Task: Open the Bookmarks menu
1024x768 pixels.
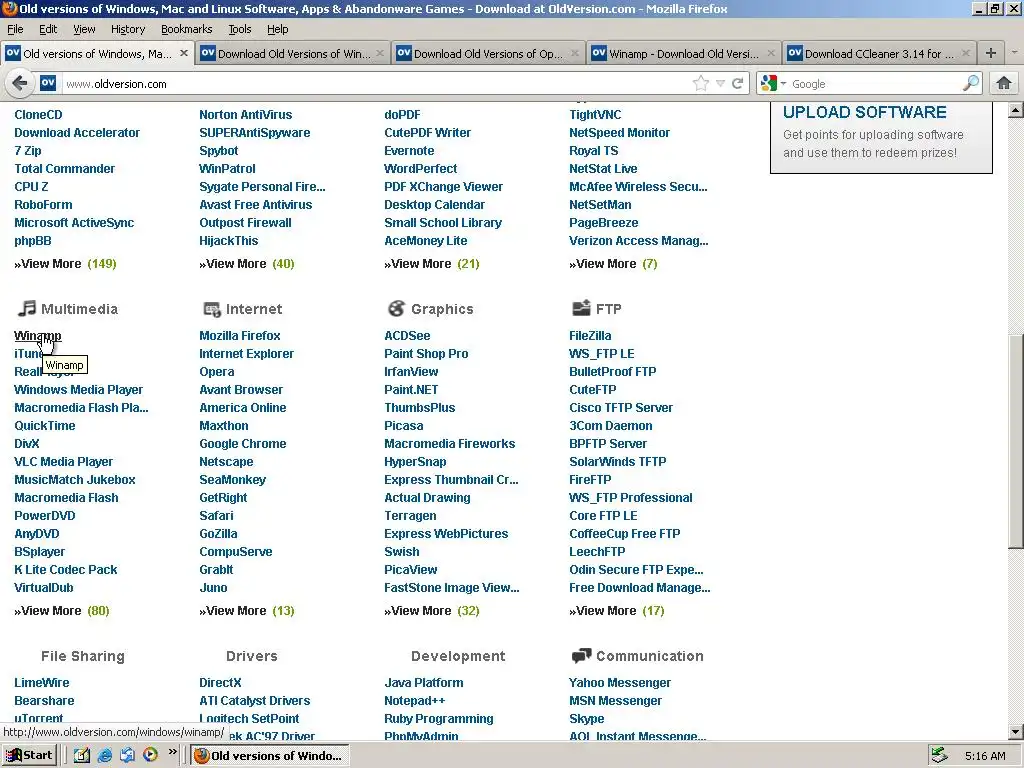Action: click(186, 29)
